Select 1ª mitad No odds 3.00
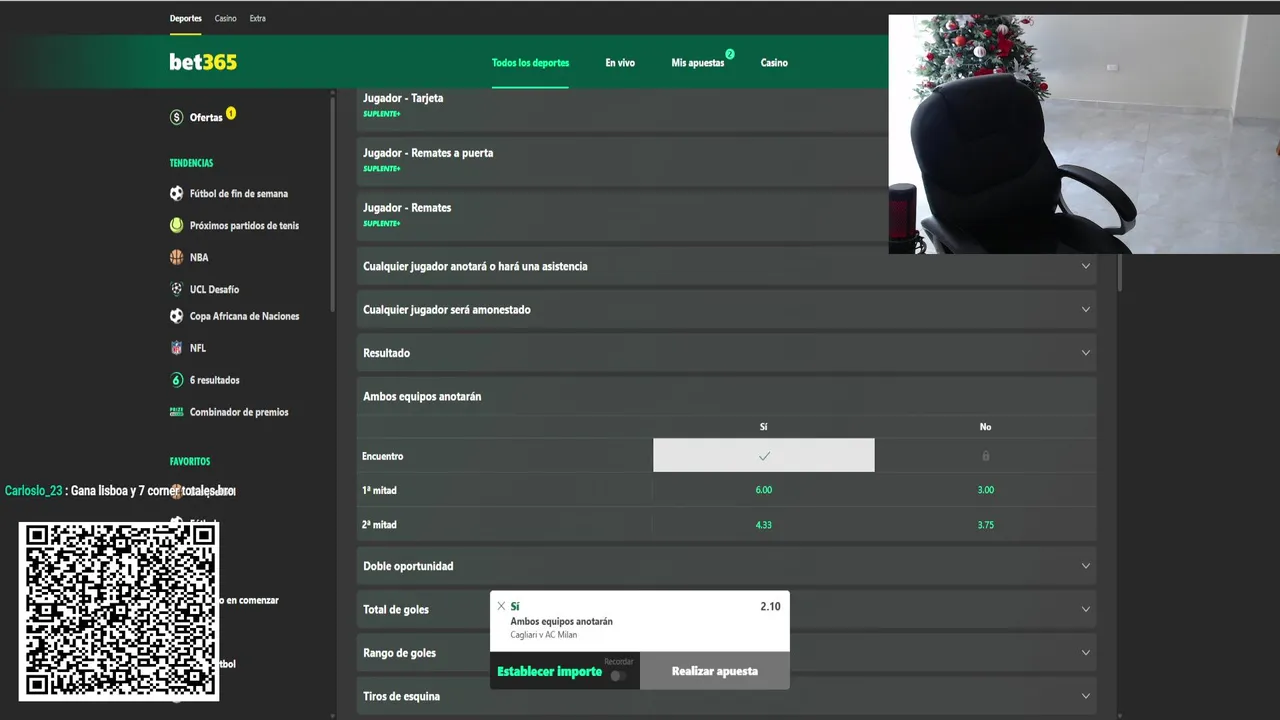 click(x=985, y=490)
